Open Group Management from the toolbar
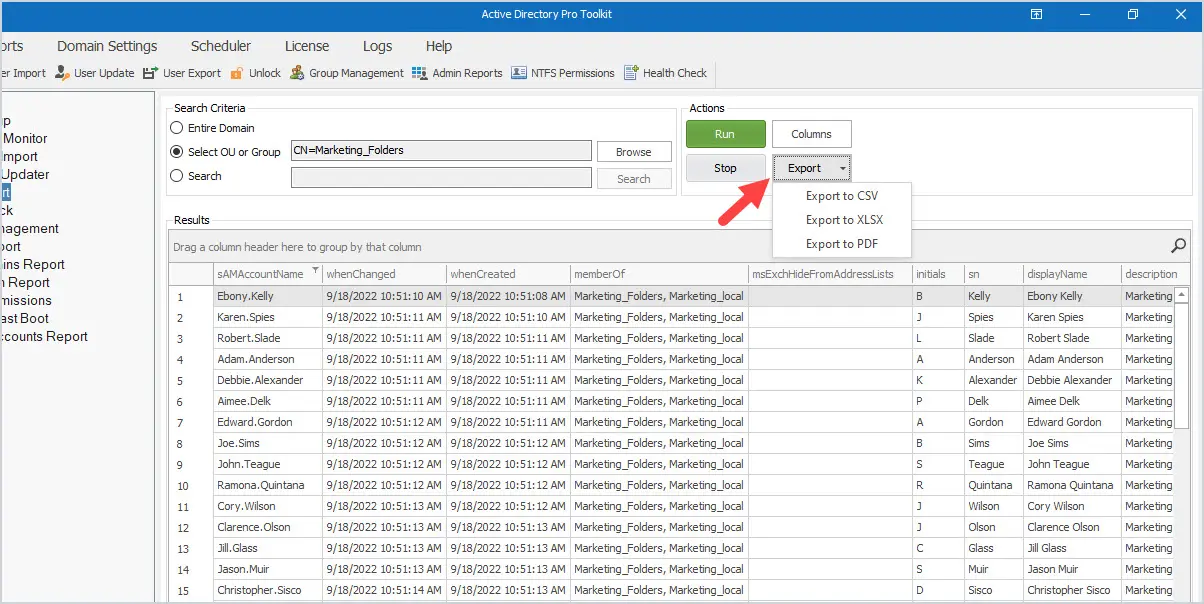Viewport: 1204px width, 604px height. tap(346, 73)
